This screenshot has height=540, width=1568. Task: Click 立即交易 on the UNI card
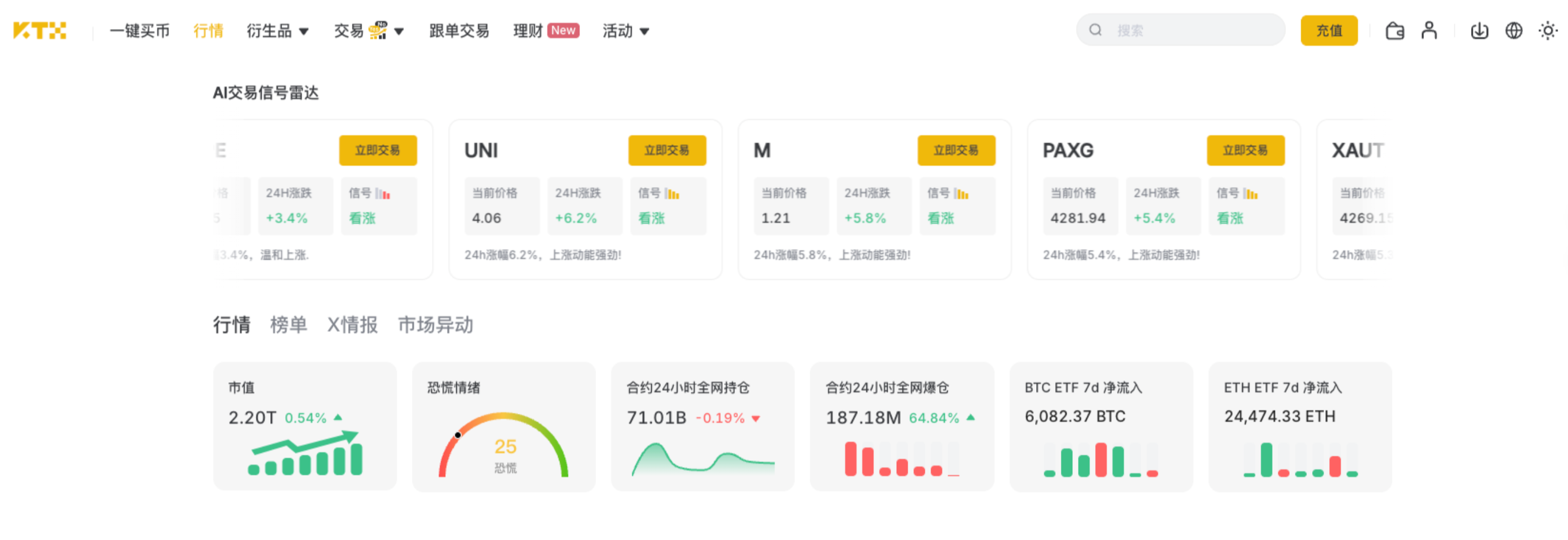point(667,150)
